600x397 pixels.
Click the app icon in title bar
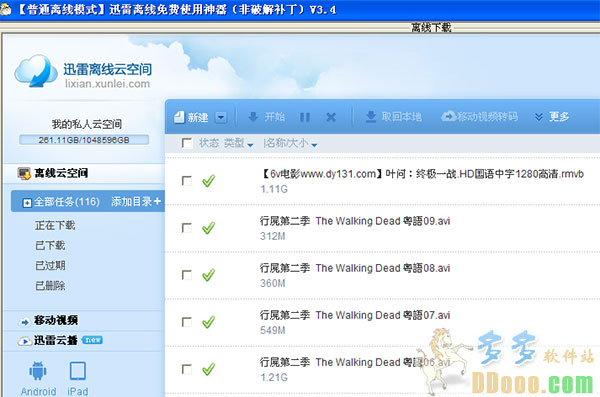[x=5, y=9]
